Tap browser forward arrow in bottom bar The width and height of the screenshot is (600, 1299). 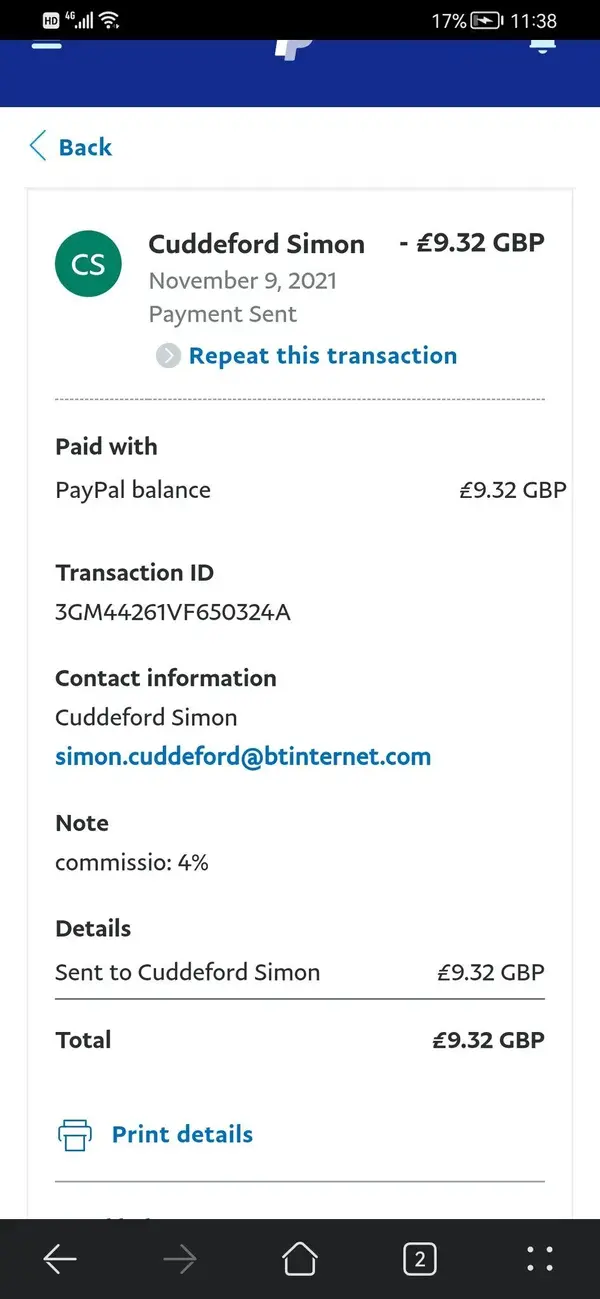click(180, 1259)
